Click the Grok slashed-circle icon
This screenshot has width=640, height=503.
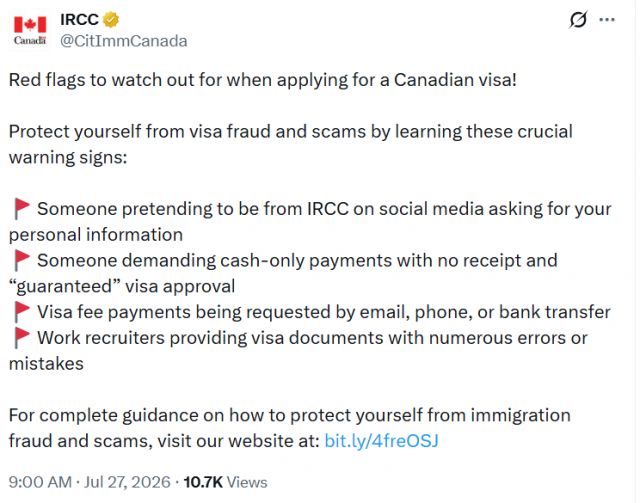coord(578,20)
